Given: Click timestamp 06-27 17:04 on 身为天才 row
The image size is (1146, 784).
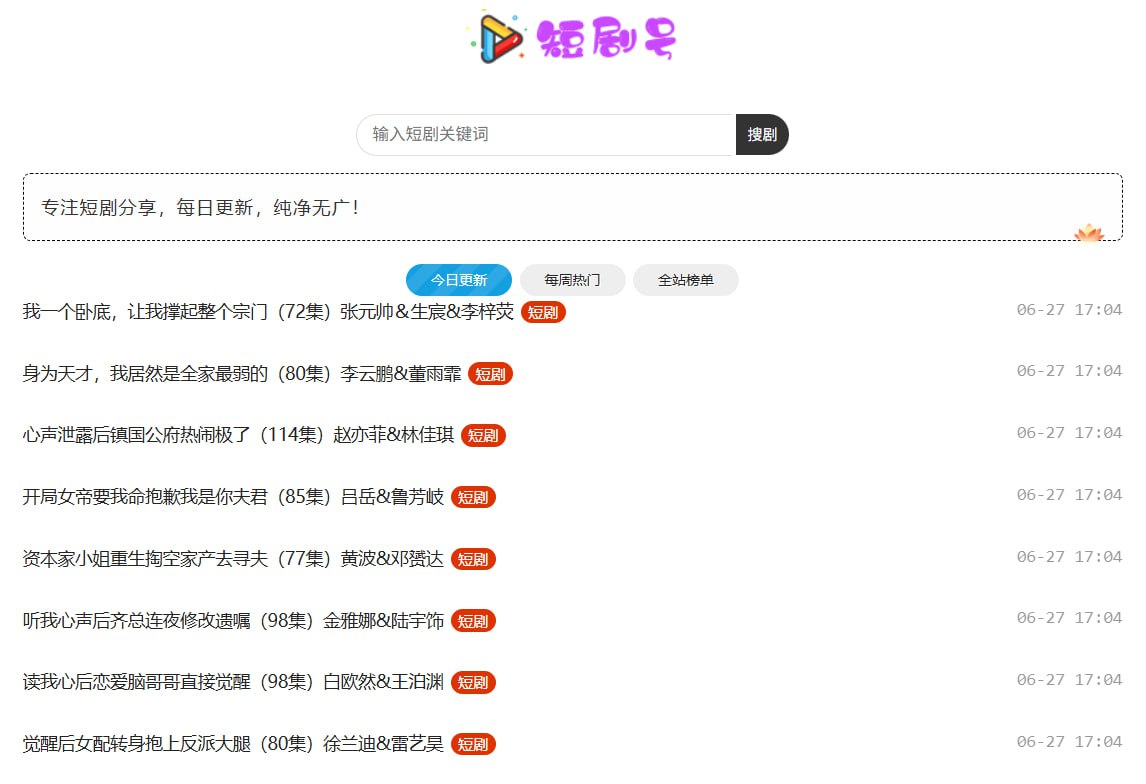Looking at the screenshot, I should click(x=1069, y=371).
